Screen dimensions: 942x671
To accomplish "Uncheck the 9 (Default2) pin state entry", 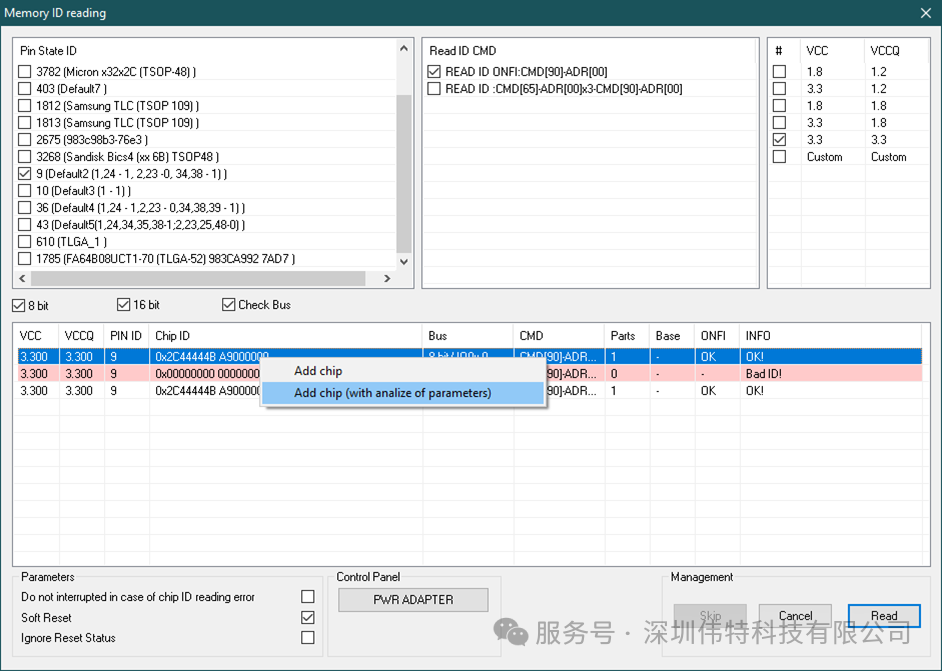I will (25, 174).
